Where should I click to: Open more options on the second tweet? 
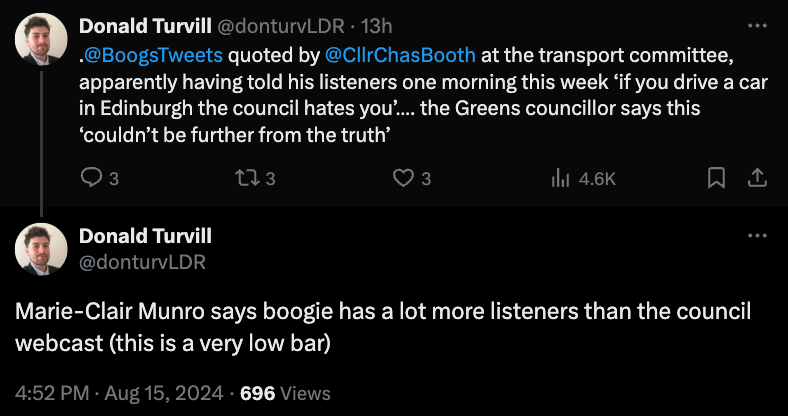tap(757, 236)
